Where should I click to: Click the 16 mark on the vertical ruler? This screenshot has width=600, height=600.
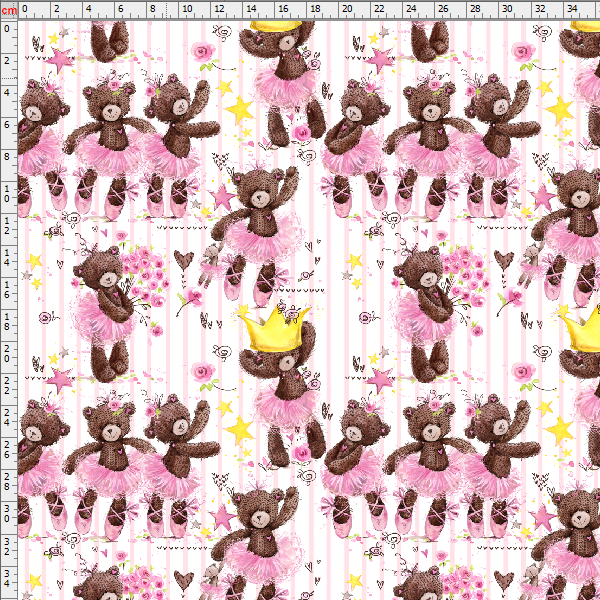(7, 290)
